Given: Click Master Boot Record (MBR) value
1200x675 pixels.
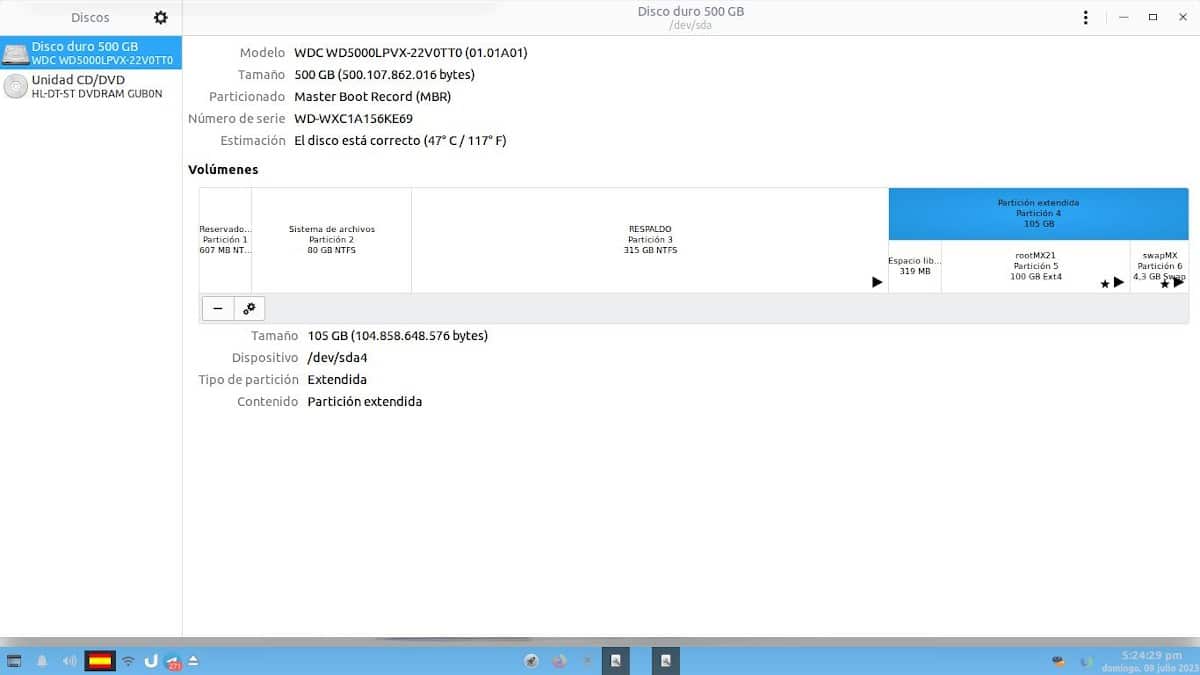Looking at the screenshot, I should (x=372, y=96).
